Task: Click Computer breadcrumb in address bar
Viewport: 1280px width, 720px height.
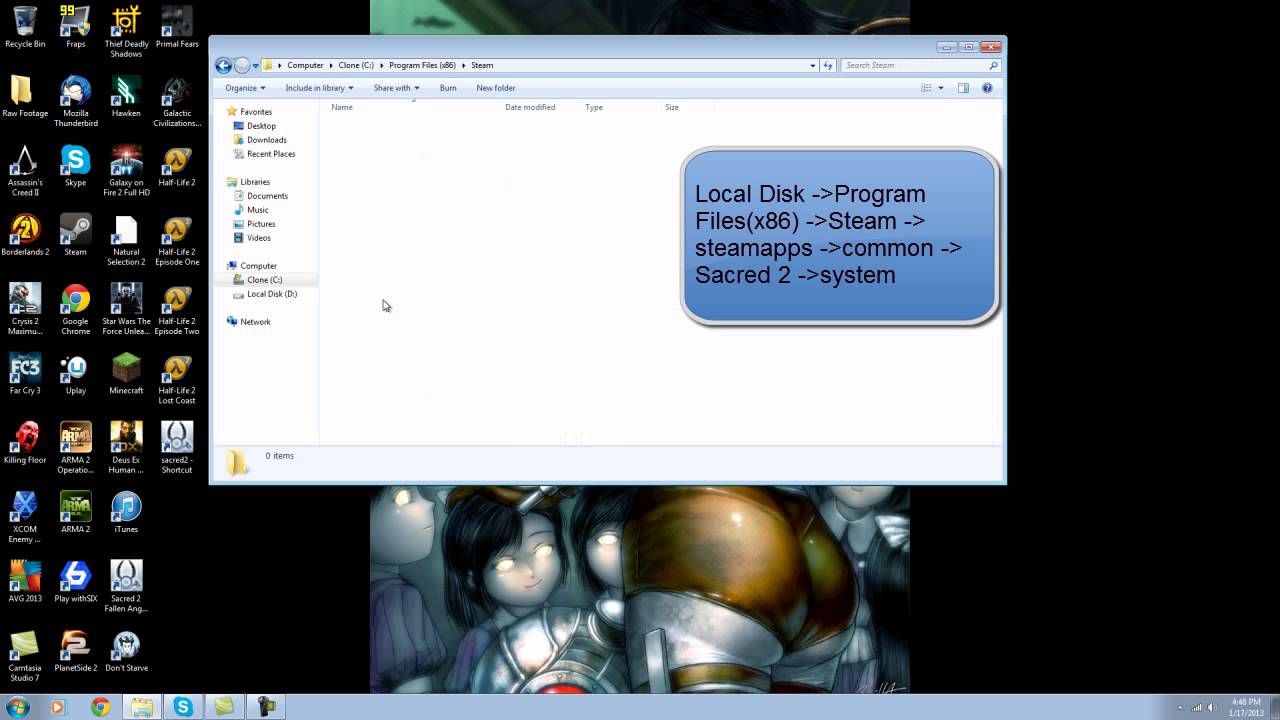Action: [x=305, y=65]
